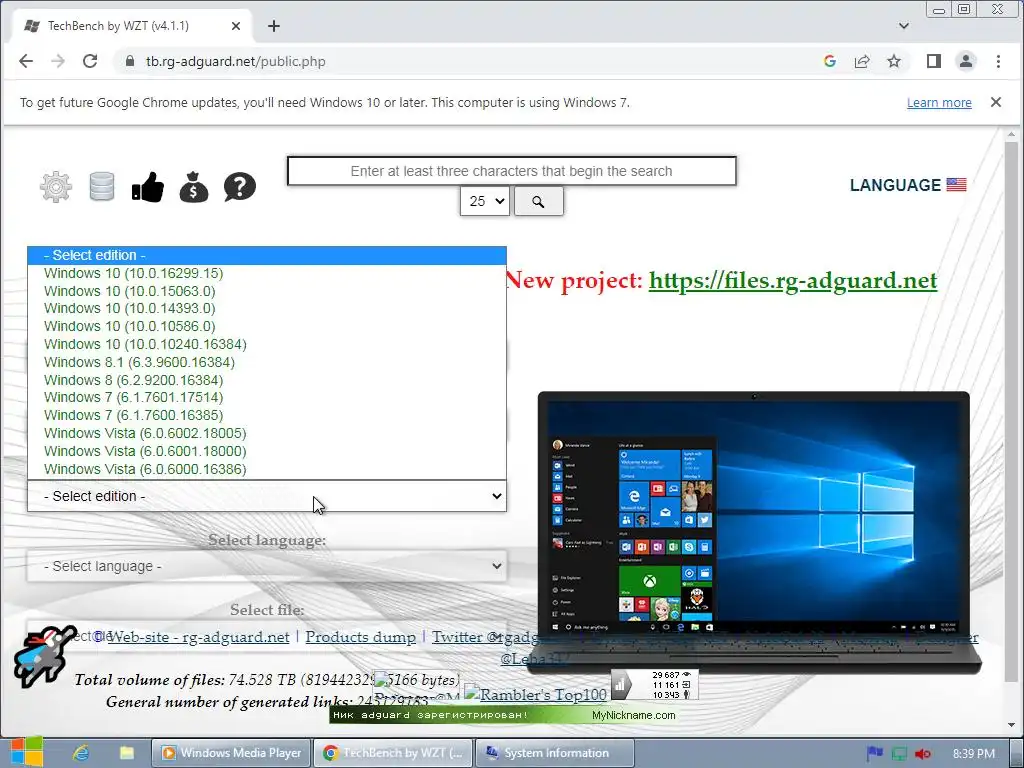This screenshot has height=768, width=1024.
Task: Click the LANGUAGE flag selector
Action: pyautogui.click(x=908, y=185)
